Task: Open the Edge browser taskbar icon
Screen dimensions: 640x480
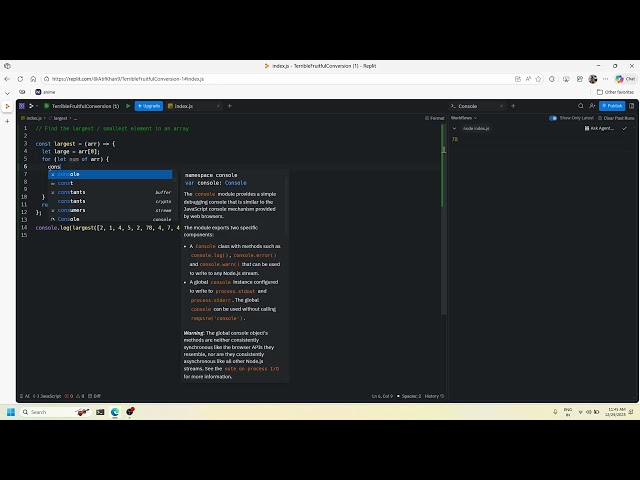Action: [115, 412]
